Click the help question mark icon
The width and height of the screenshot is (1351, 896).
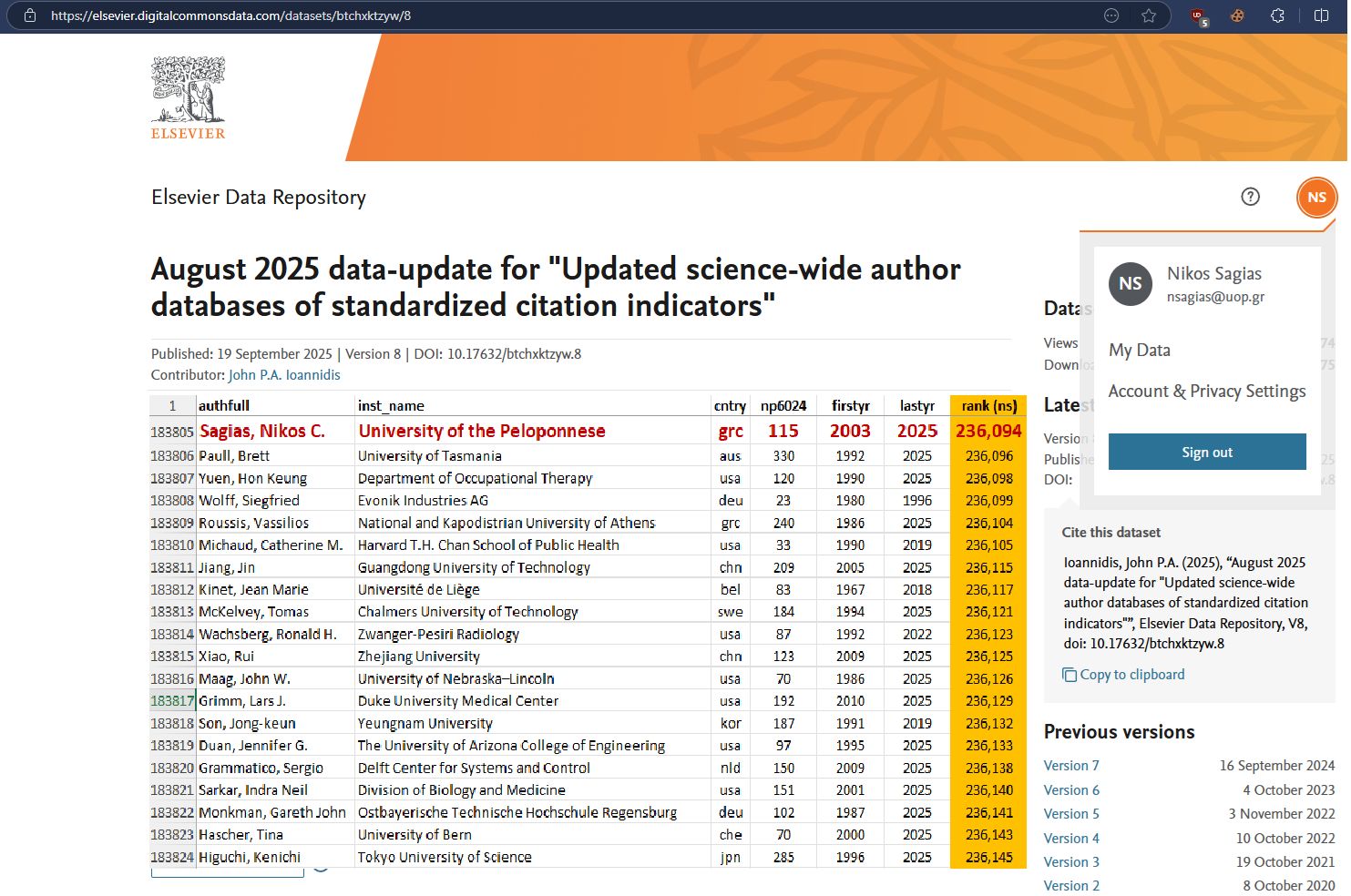pos(1250,197)
